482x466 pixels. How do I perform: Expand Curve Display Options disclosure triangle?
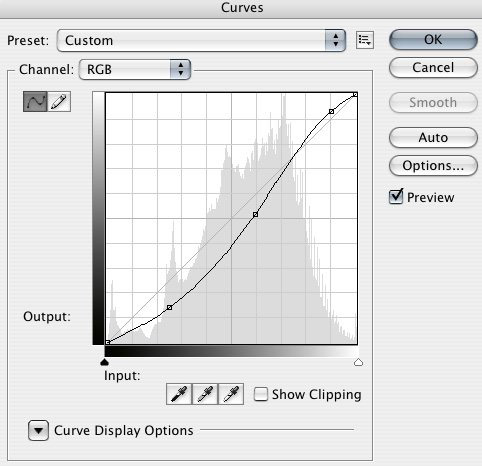pyautogui.click(x=38, y=430)
